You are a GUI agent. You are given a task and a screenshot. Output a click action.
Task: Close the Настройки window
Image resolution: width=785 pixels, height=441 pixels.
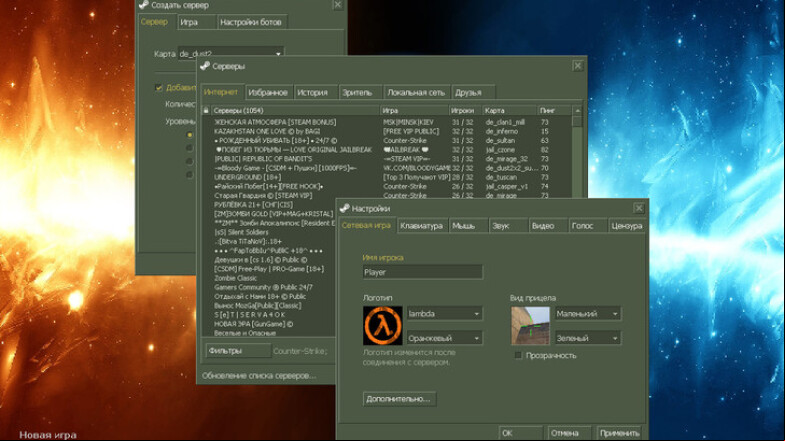pyautogui.click(x=639, y=208)
